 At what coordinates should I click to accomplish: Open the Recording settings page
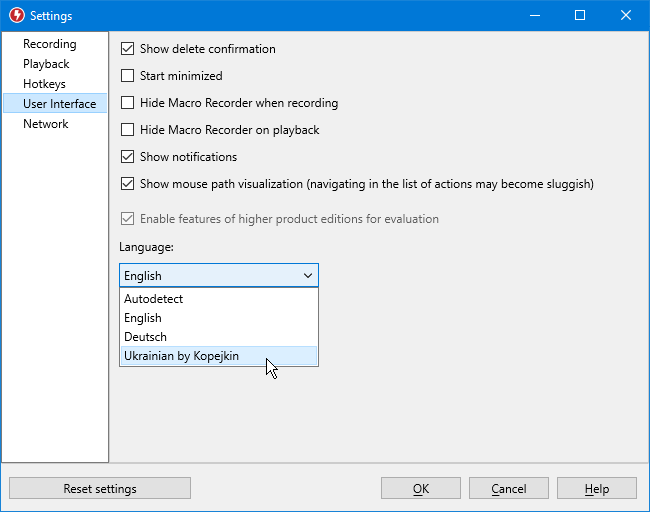pos(50,44)
